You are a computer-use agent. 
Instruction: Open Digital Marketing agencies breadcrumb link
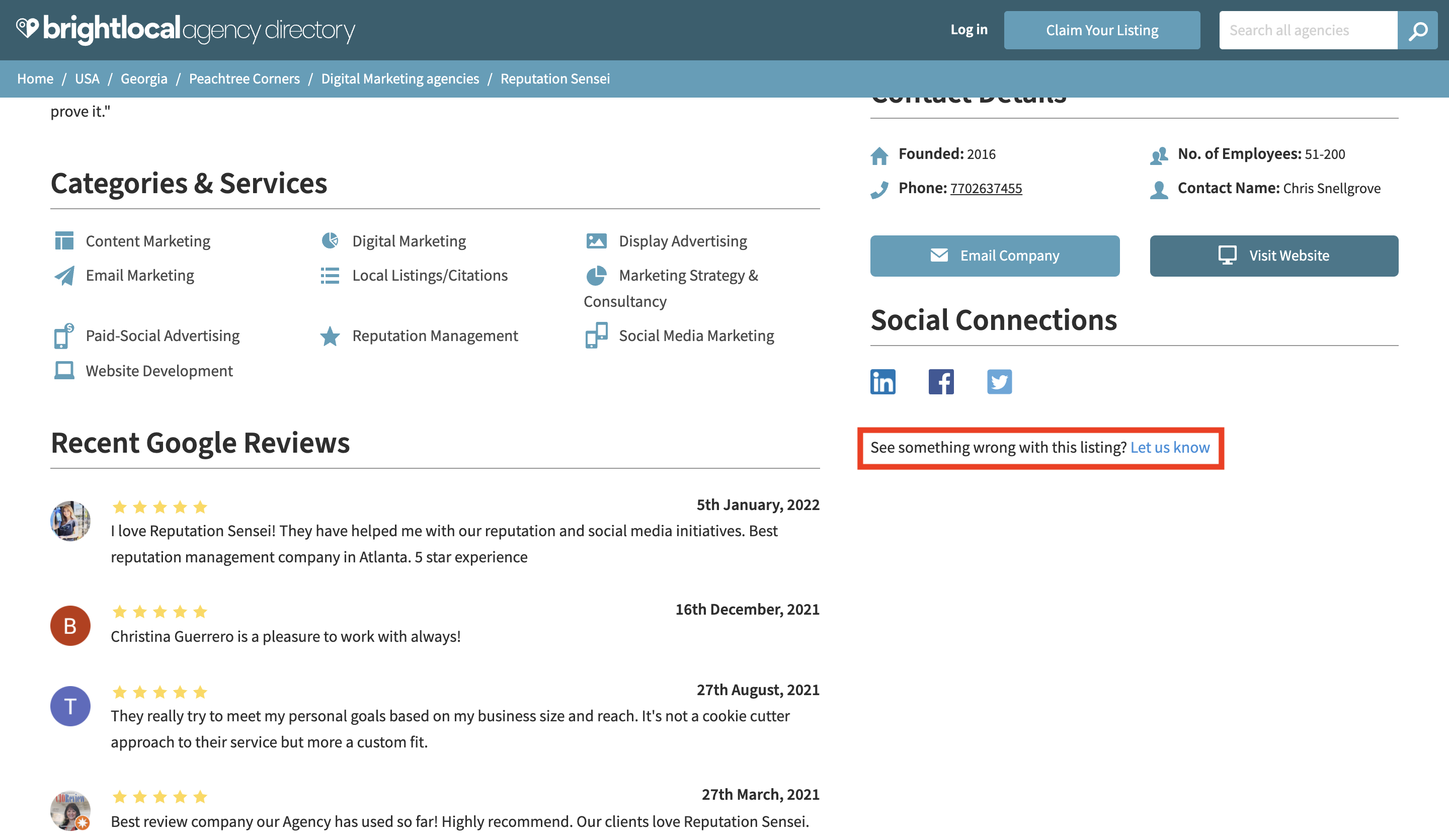[x=399, y=79]
